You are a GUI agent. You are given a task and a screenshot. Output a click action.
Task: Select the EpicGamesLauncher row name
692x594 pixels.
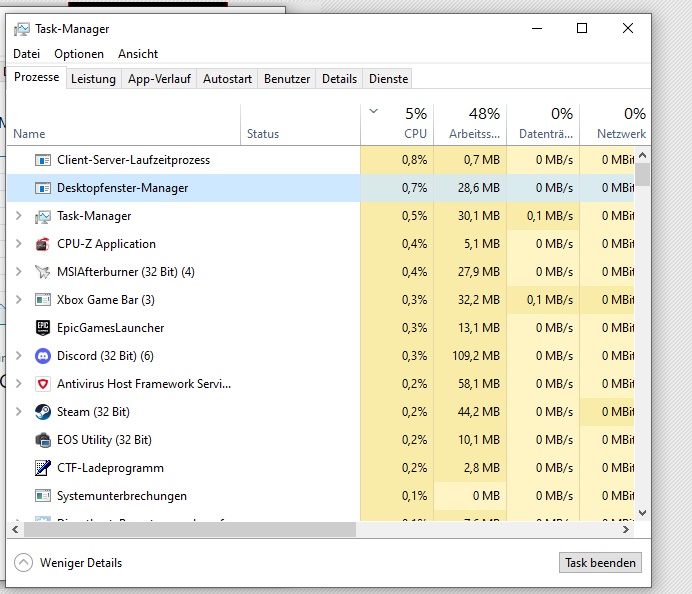pos(110,328)
